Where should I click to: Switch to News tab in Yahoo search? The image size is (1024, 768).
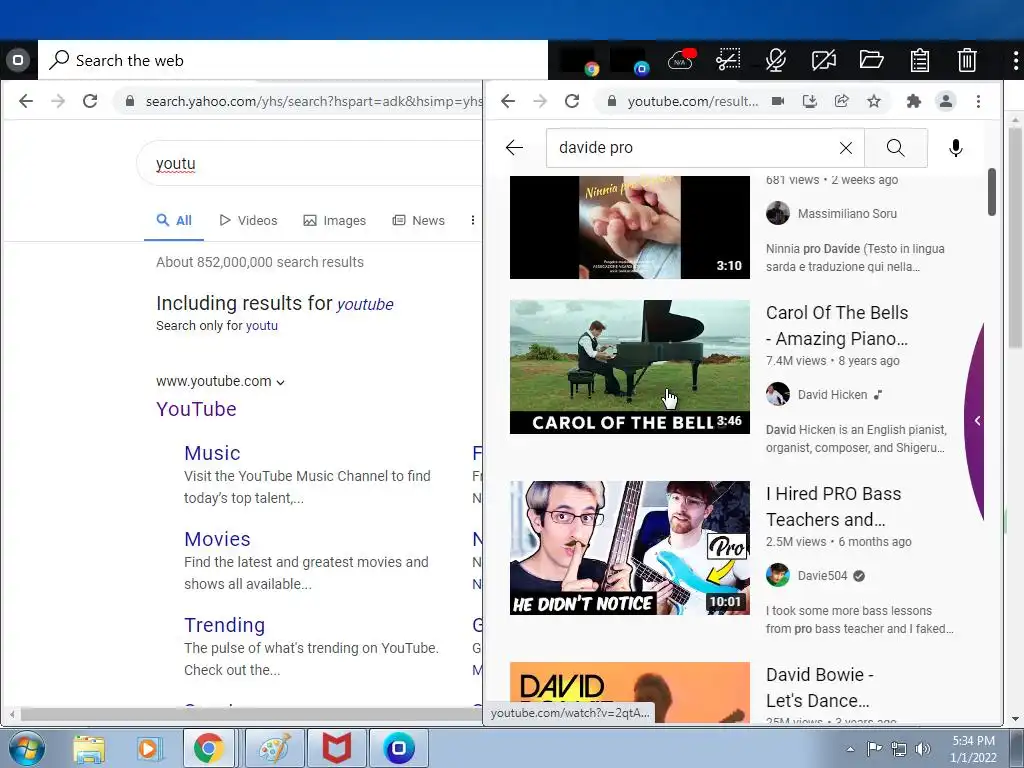point(419,221)
